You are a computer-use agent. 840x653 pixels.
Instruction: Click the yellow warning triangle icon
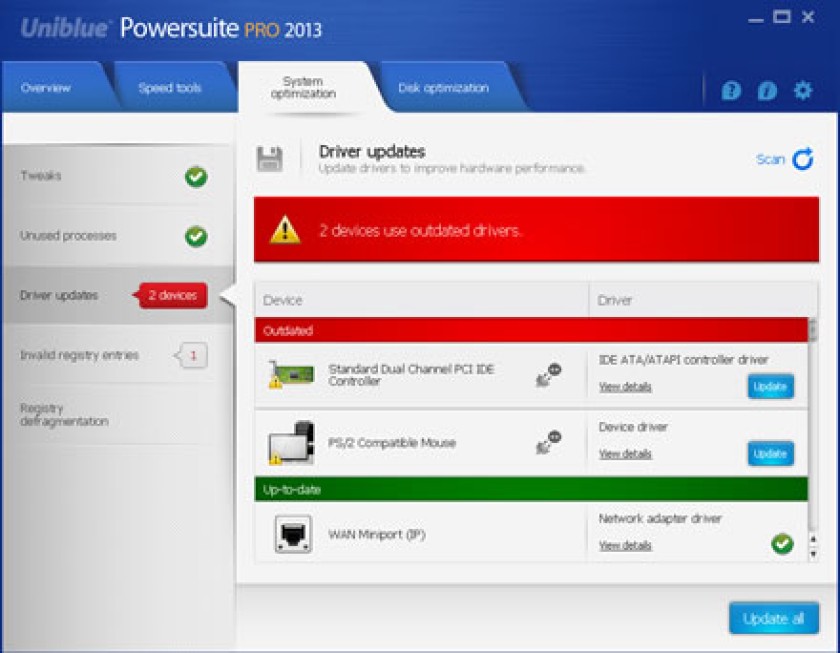tap(285, 230)
